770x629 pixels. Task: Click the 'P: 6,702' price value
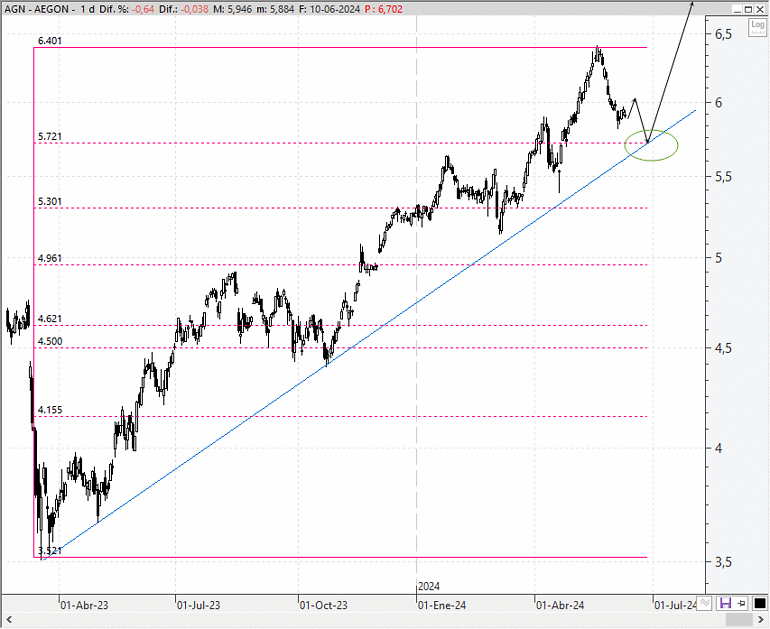[384, 9]
